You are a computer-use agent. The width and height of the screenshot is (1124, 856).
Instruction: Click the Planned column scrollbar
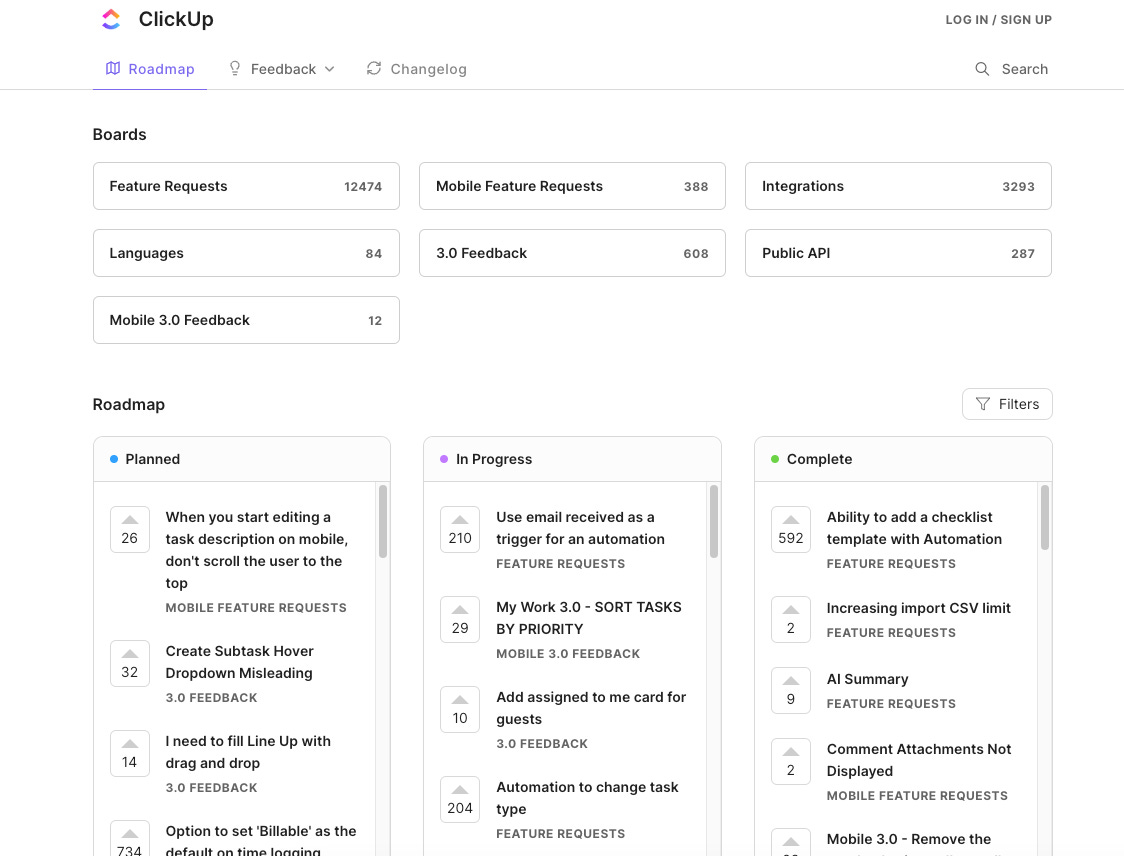(x=383, y=521)
